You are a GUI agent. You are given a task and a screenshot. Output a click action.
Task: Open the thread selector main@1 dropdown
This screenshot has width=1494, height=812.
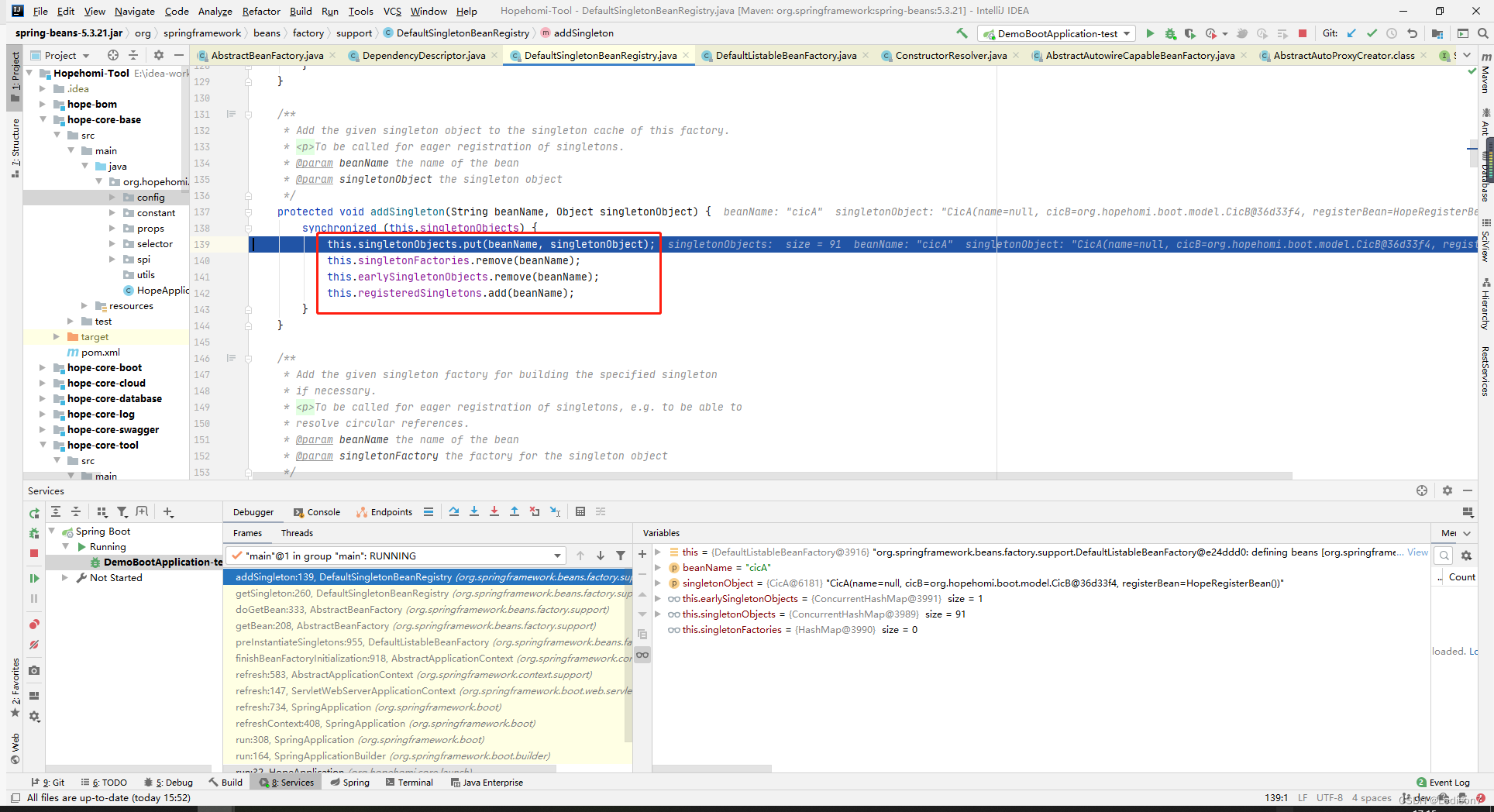coord(395,556)
